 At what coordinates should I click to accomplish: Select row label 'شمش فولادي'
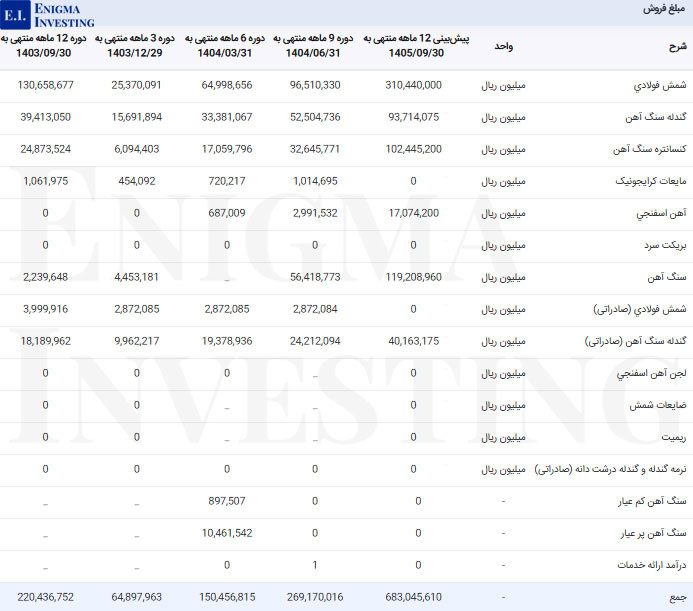[660, 85]
